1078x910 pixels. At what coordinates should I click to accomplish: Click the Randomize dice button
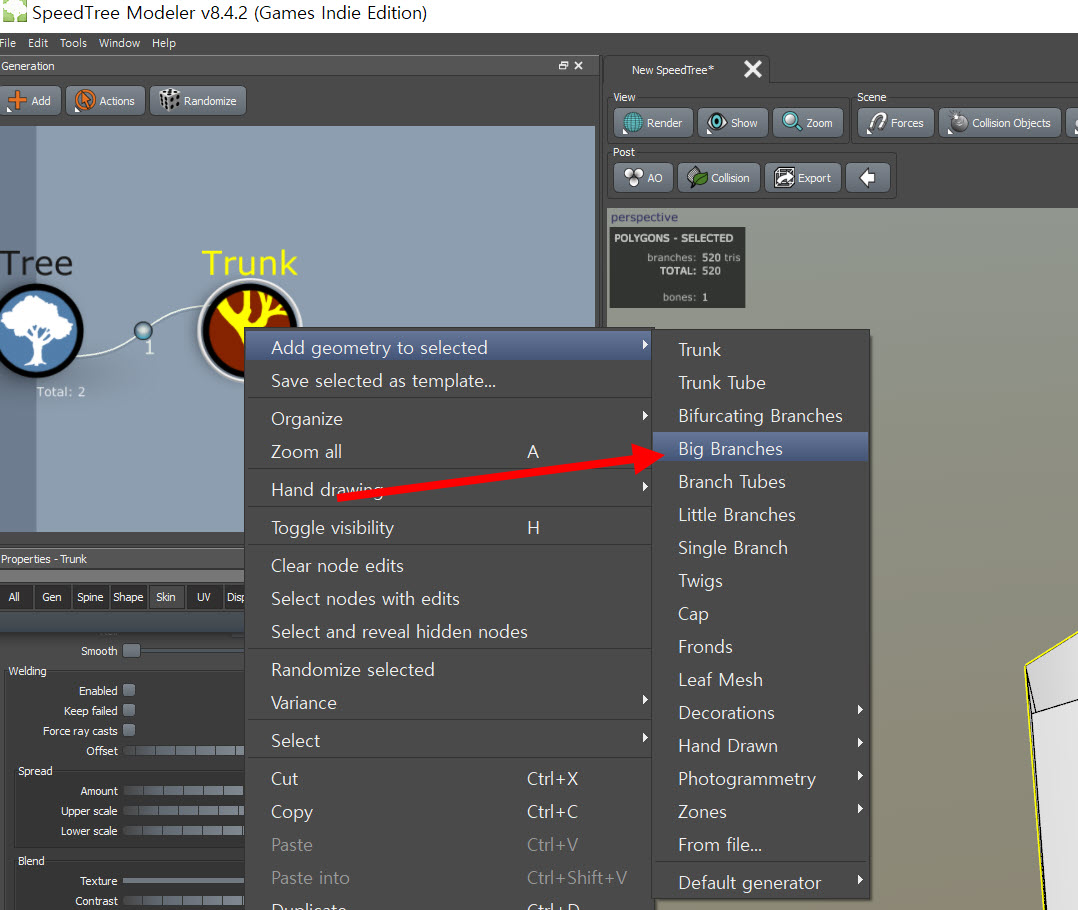click(197, 101)
